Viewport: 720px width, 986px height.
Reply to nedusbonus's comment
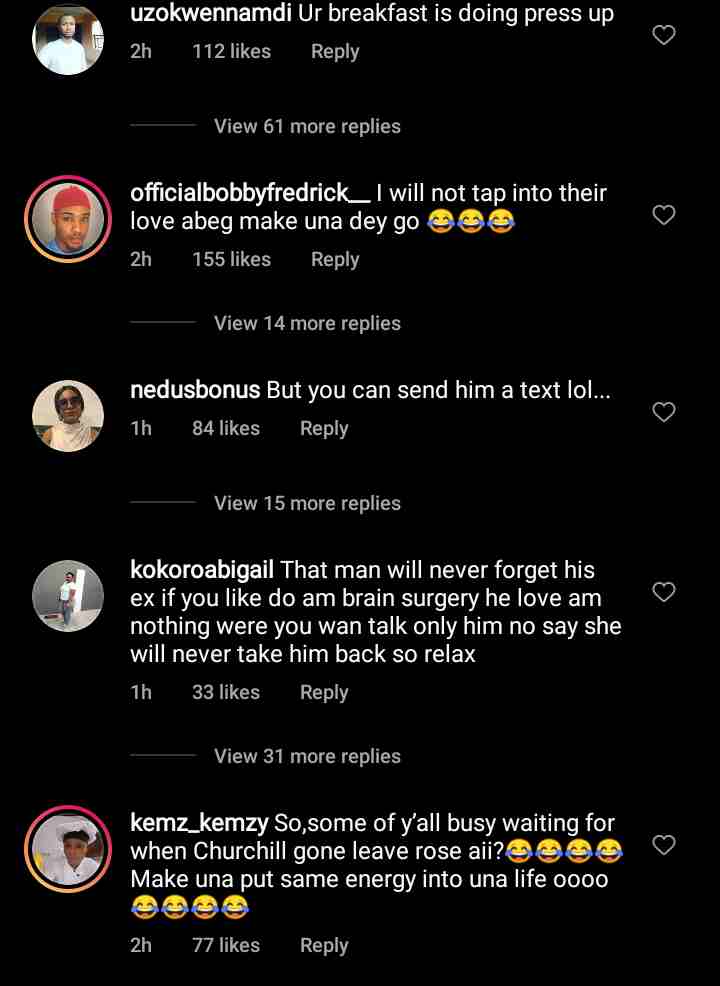tap(324, 429)
